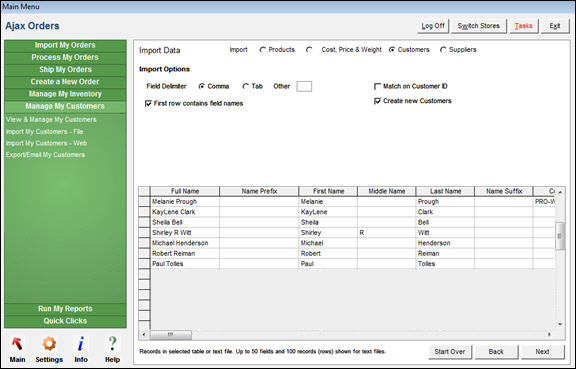Viewport: 576px width, 369px height.
Task: Click the Switch Stores button
Action: pos(478,26)
